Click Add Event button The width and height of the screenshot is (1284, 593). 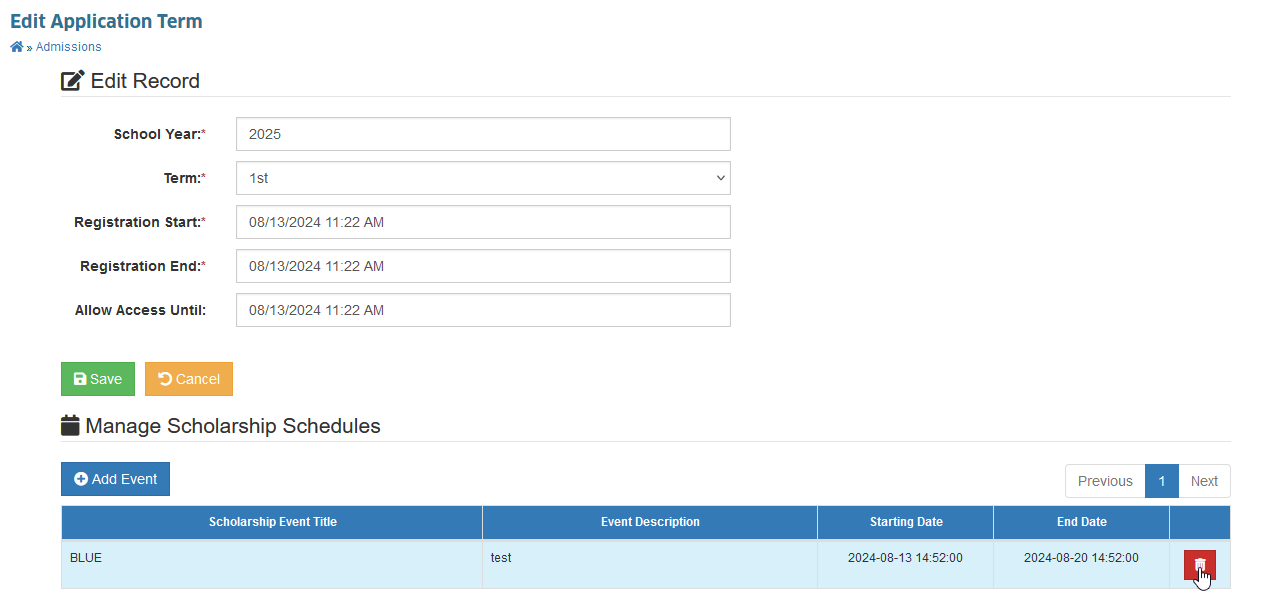click(x=115, y=479)
